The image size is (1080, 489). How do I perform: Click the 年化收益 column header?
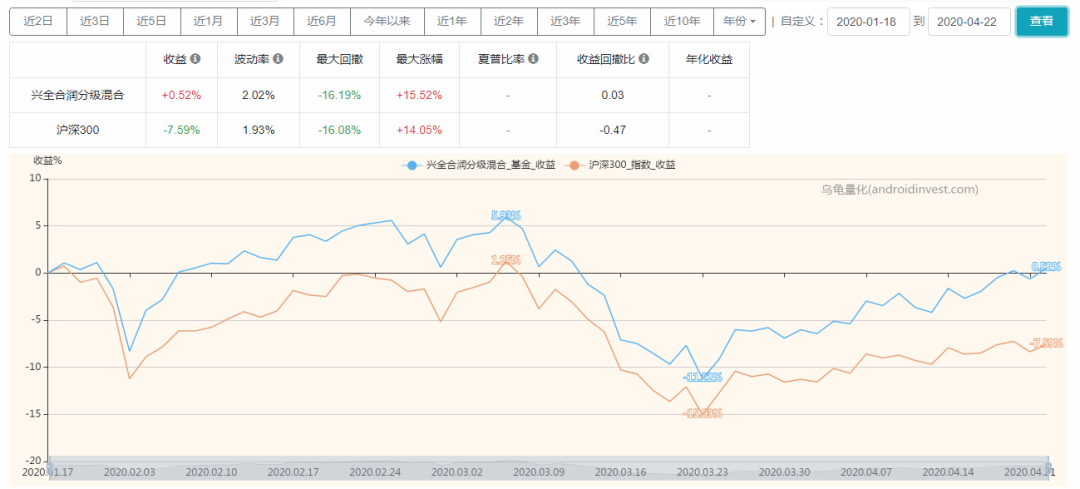pyautogui.click(x=709, y=59)
